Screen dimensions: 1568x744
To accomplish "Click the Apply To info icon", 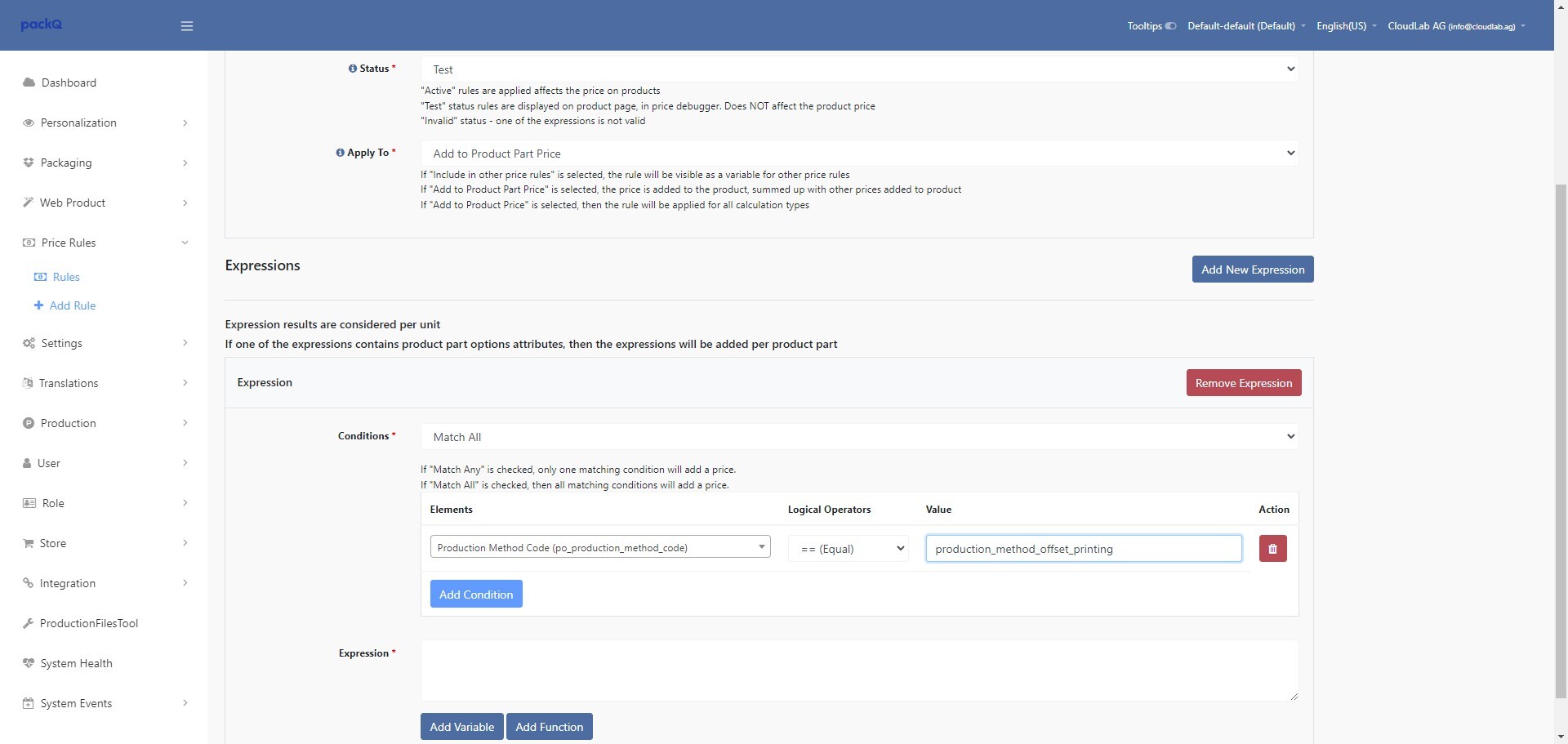I will coord(341,153).
